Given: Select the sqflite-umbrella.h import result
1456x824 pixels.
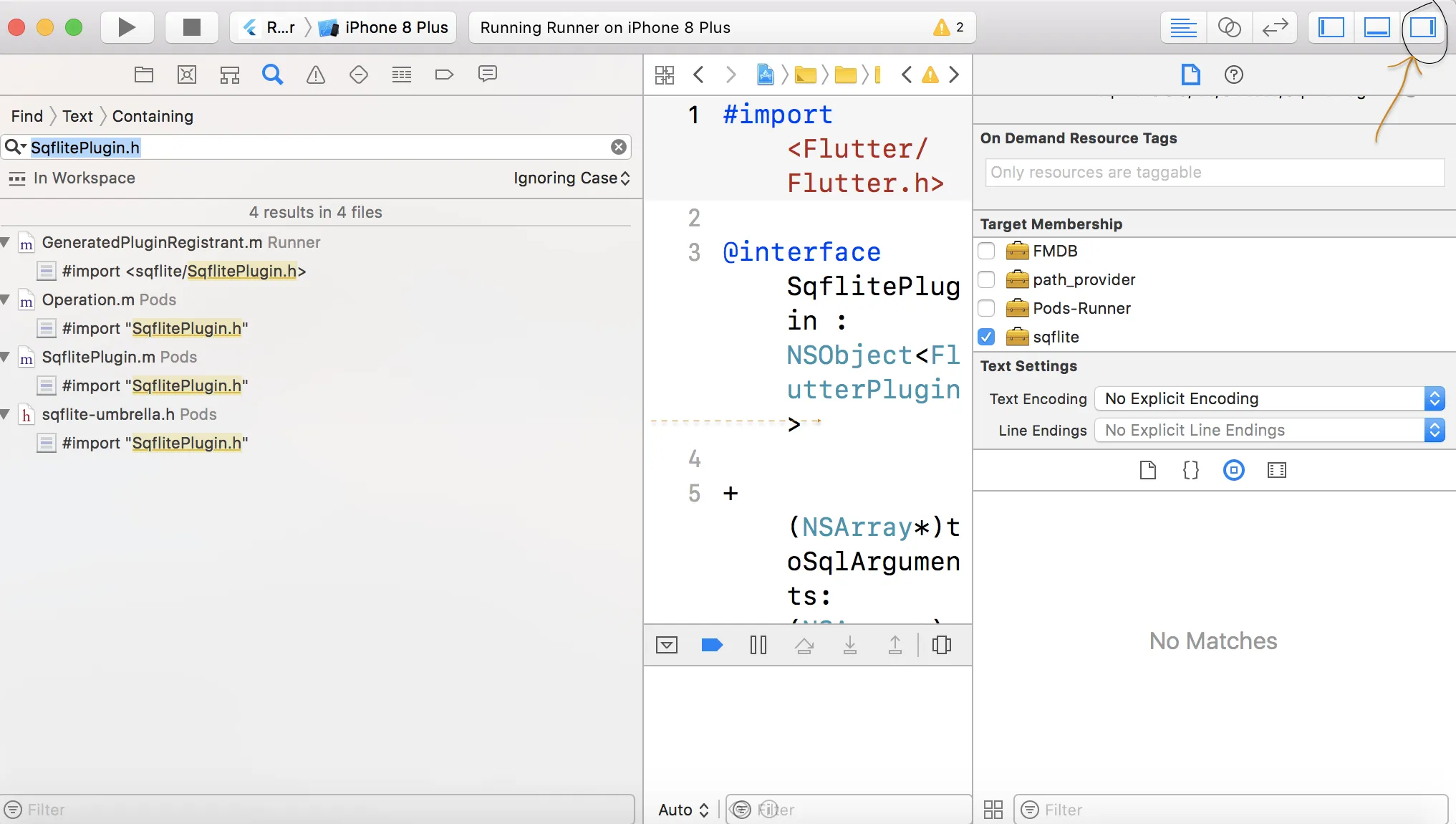Looking at the screenshot, I should [x=155, y=443].
